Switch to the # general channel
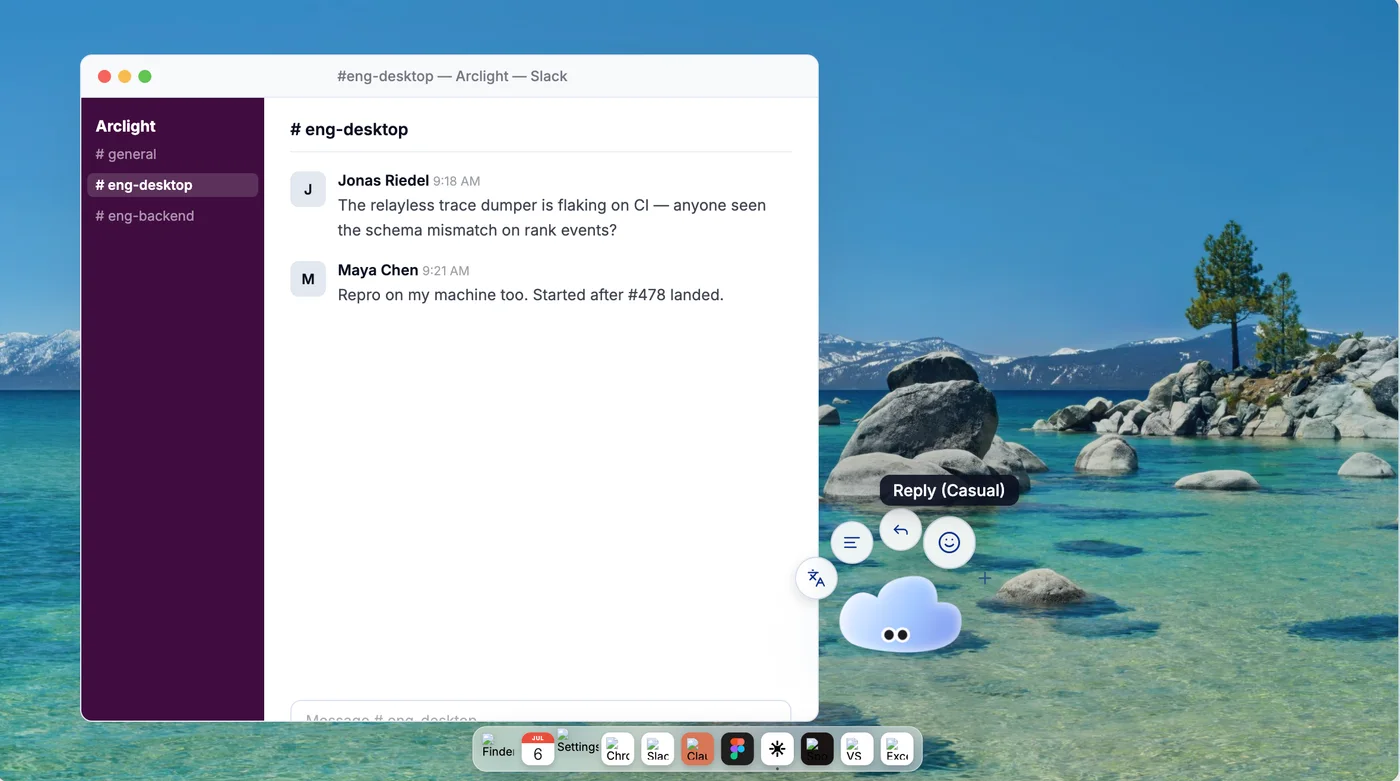Screen dimensions: 1400x781 point(172,154)
